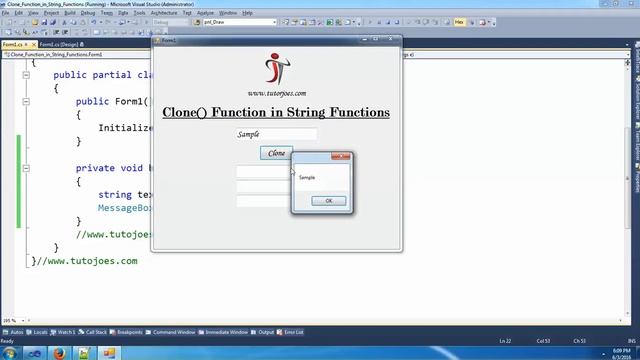
Task: Open the Build menu
Action: 70,13
